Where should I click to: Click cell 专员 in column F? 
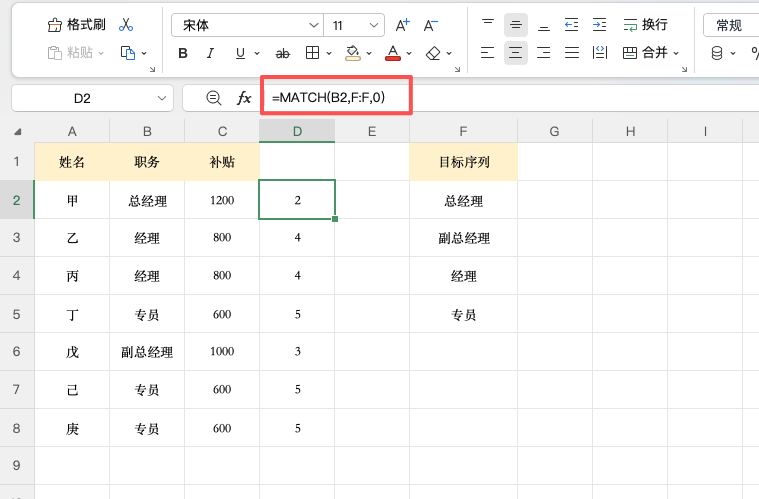(x=464, y=314)
